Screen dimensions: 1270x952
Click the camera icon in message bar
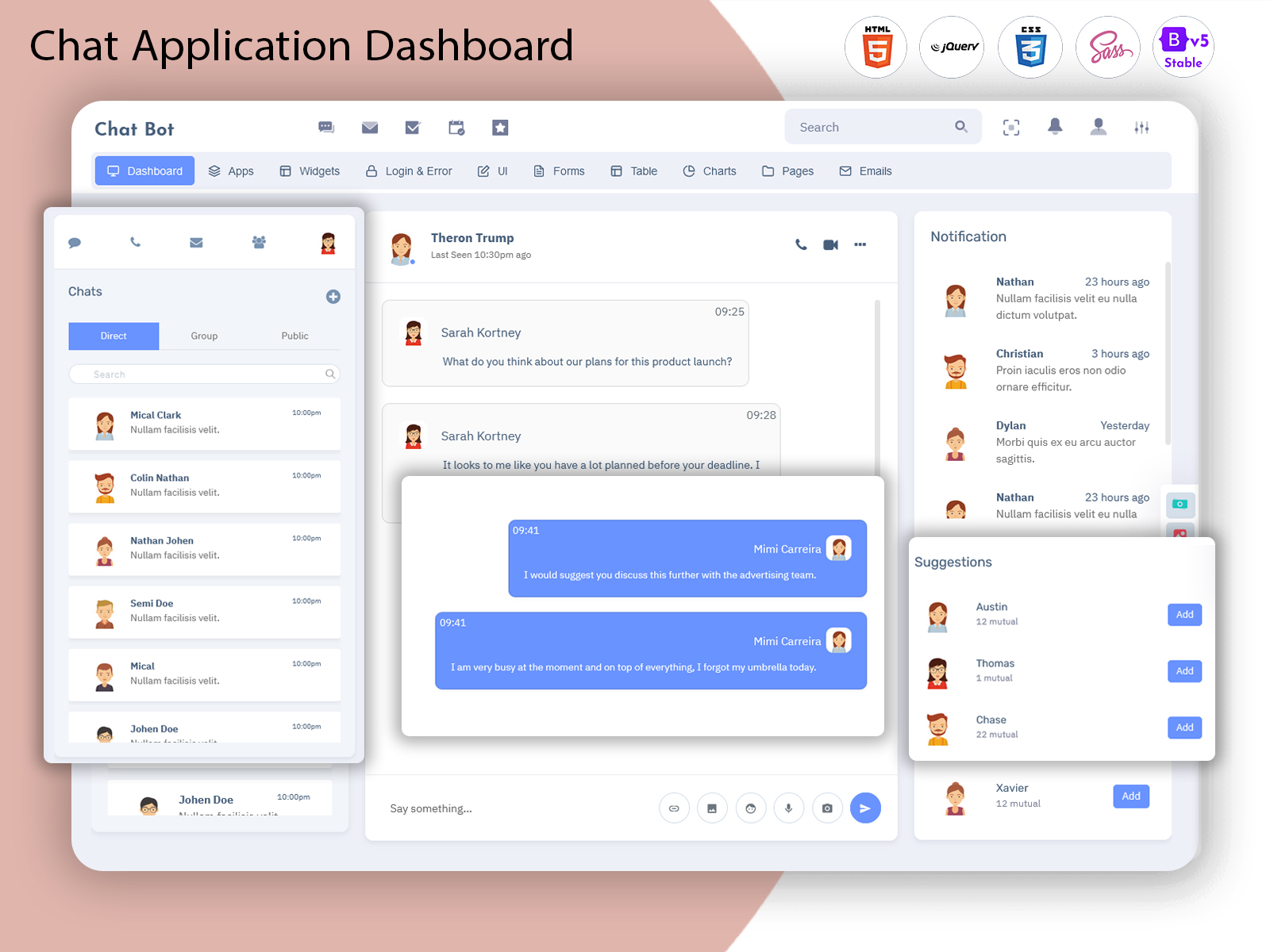click(827, 808)
